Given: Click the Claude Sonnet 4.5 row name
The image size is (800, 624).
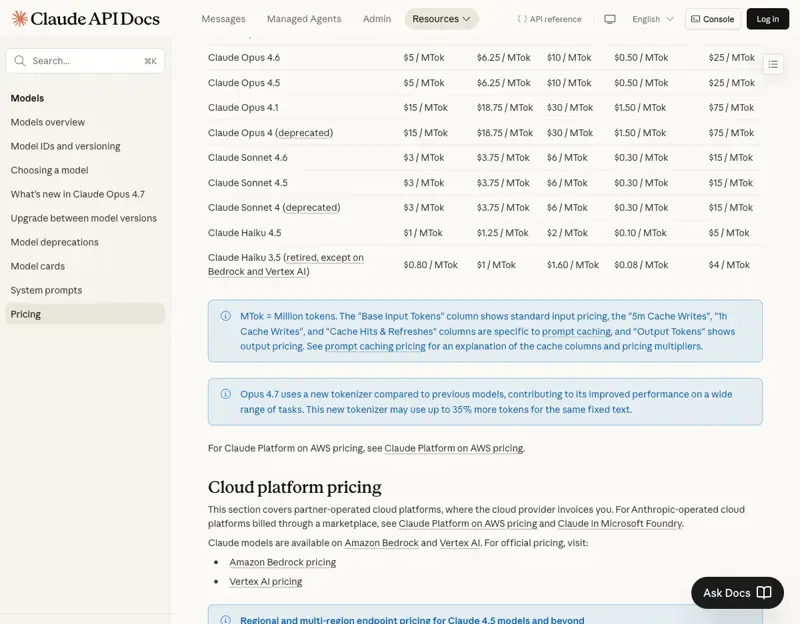Looking at the screenshot, I should [247, 183].
